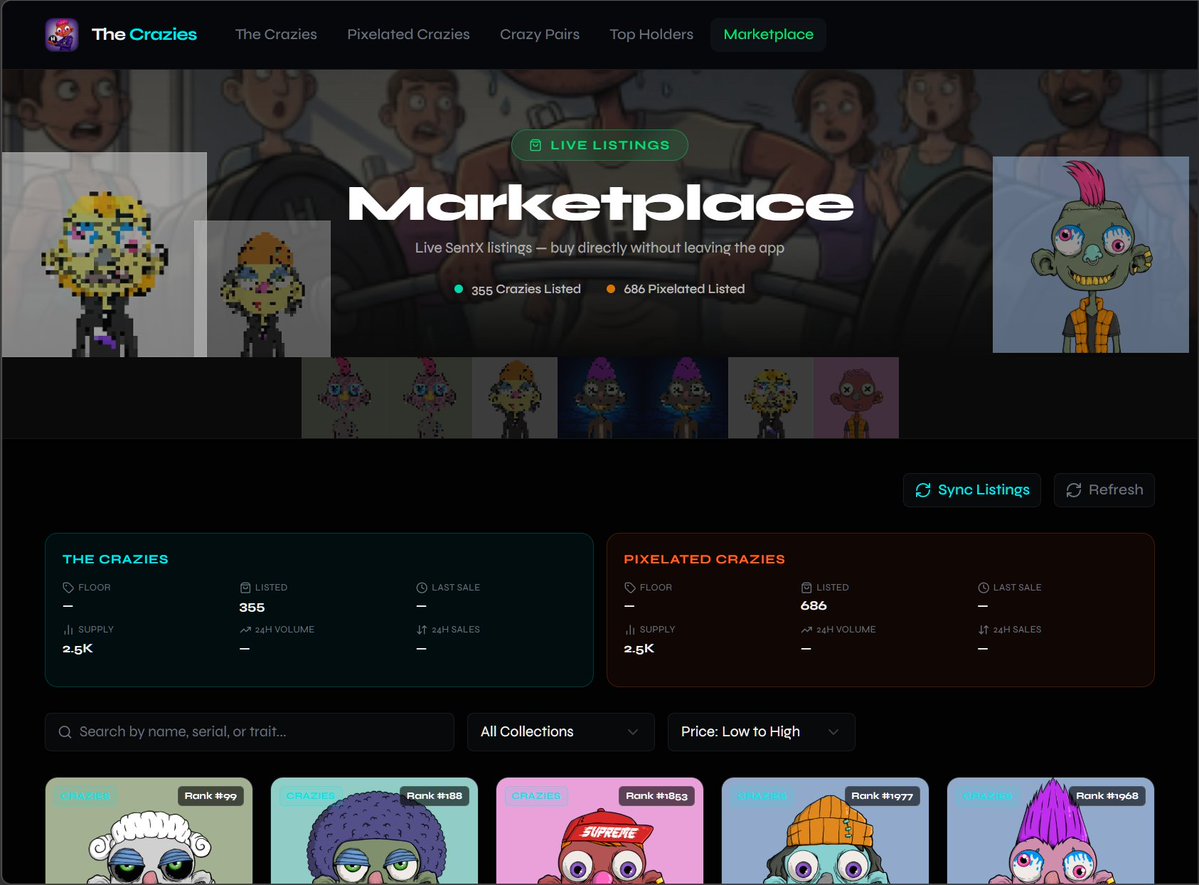Image resolution: width=1199 pixels, height=885 pixels.
Task: Expand All Collections chevron arrow
Action: pyautogui.click(x=632, y=732)
